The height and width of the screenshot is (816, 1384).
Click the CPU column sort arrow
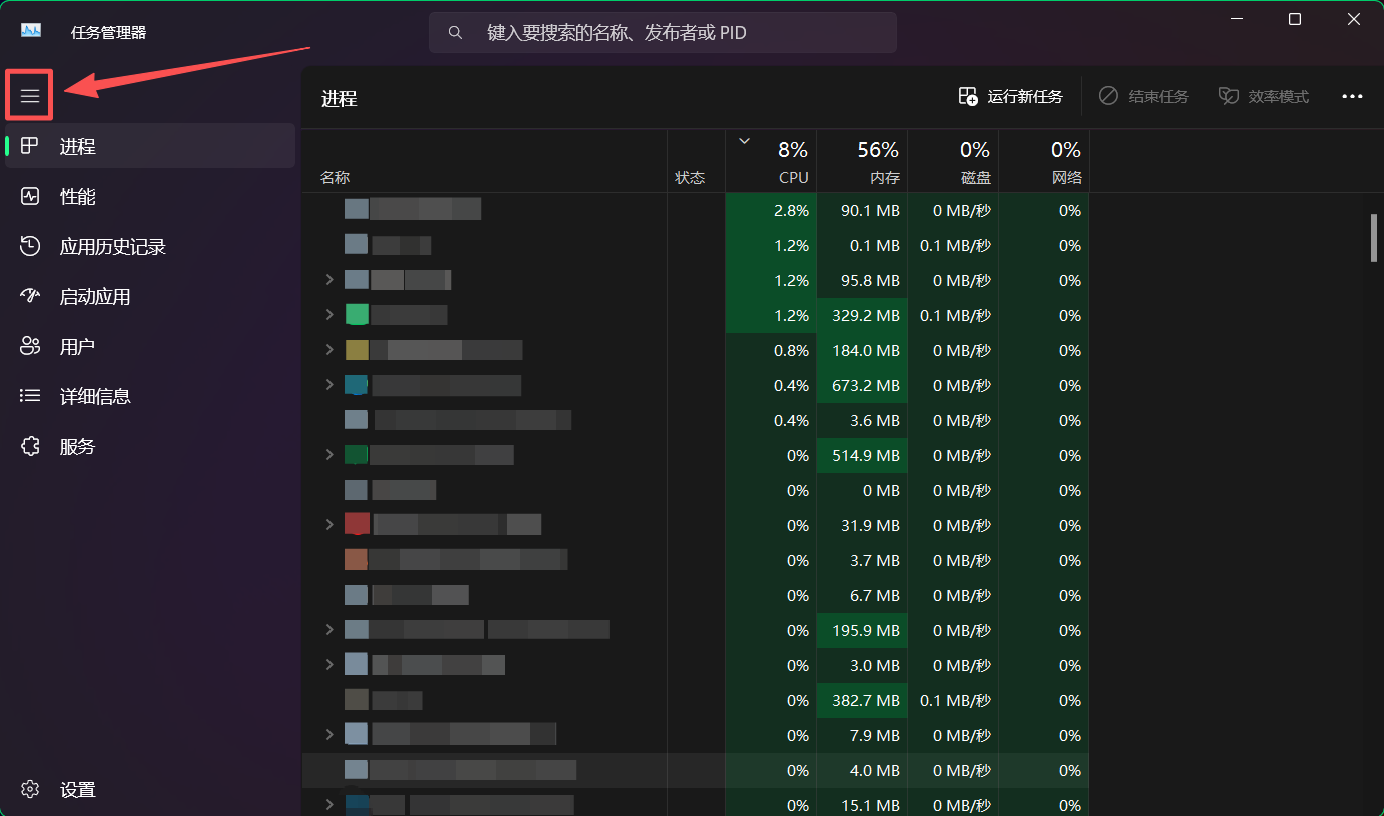(x=744, y=141)
